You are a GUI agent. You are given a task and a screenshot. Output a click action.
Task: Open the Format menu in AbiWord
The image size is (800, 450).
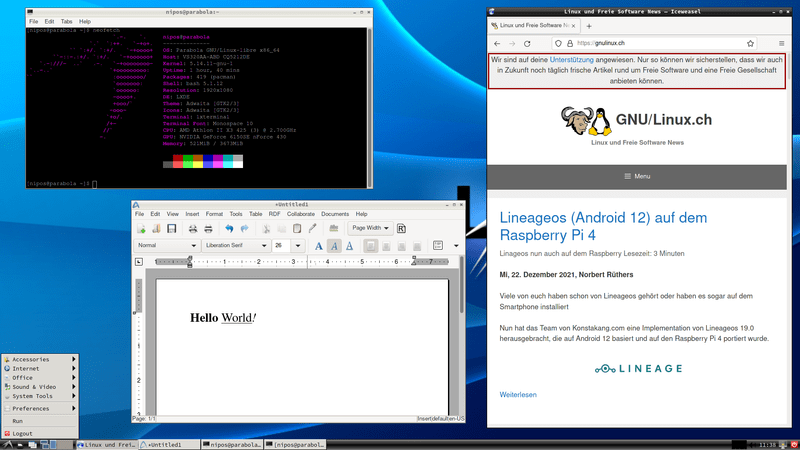(x=214, y=214)
